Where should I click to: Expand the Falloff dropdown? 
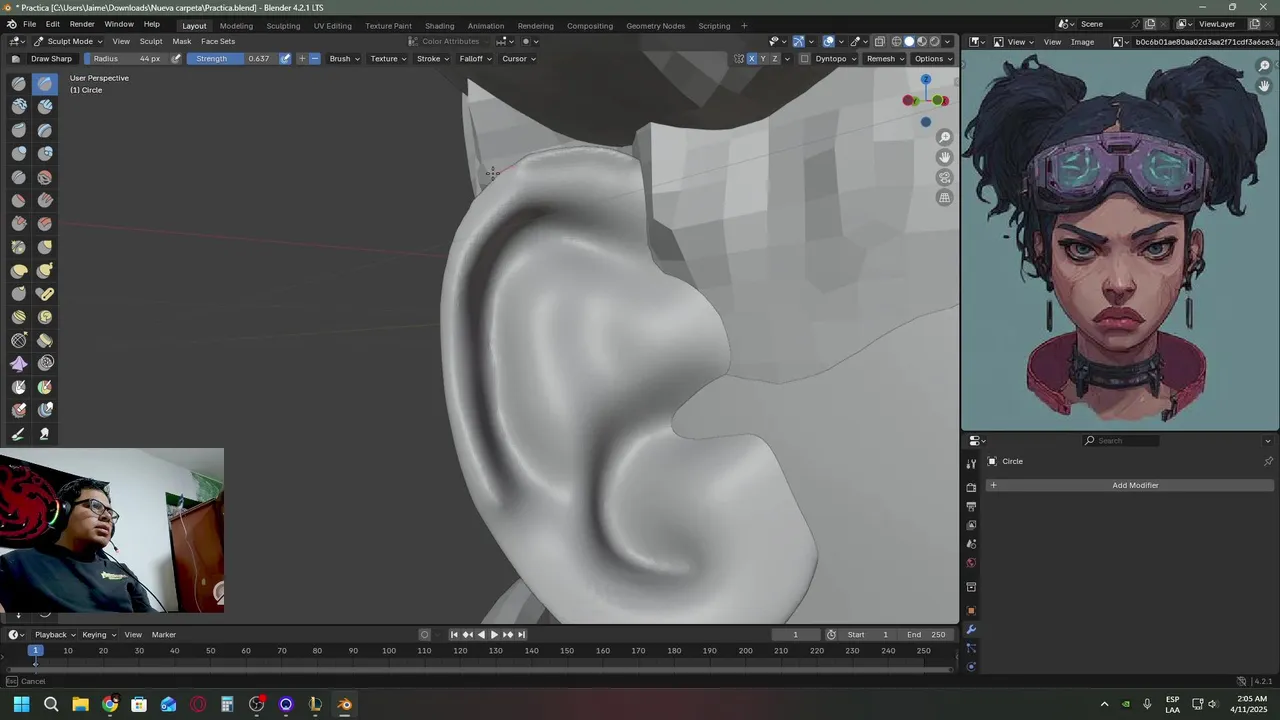pos(475,59)
